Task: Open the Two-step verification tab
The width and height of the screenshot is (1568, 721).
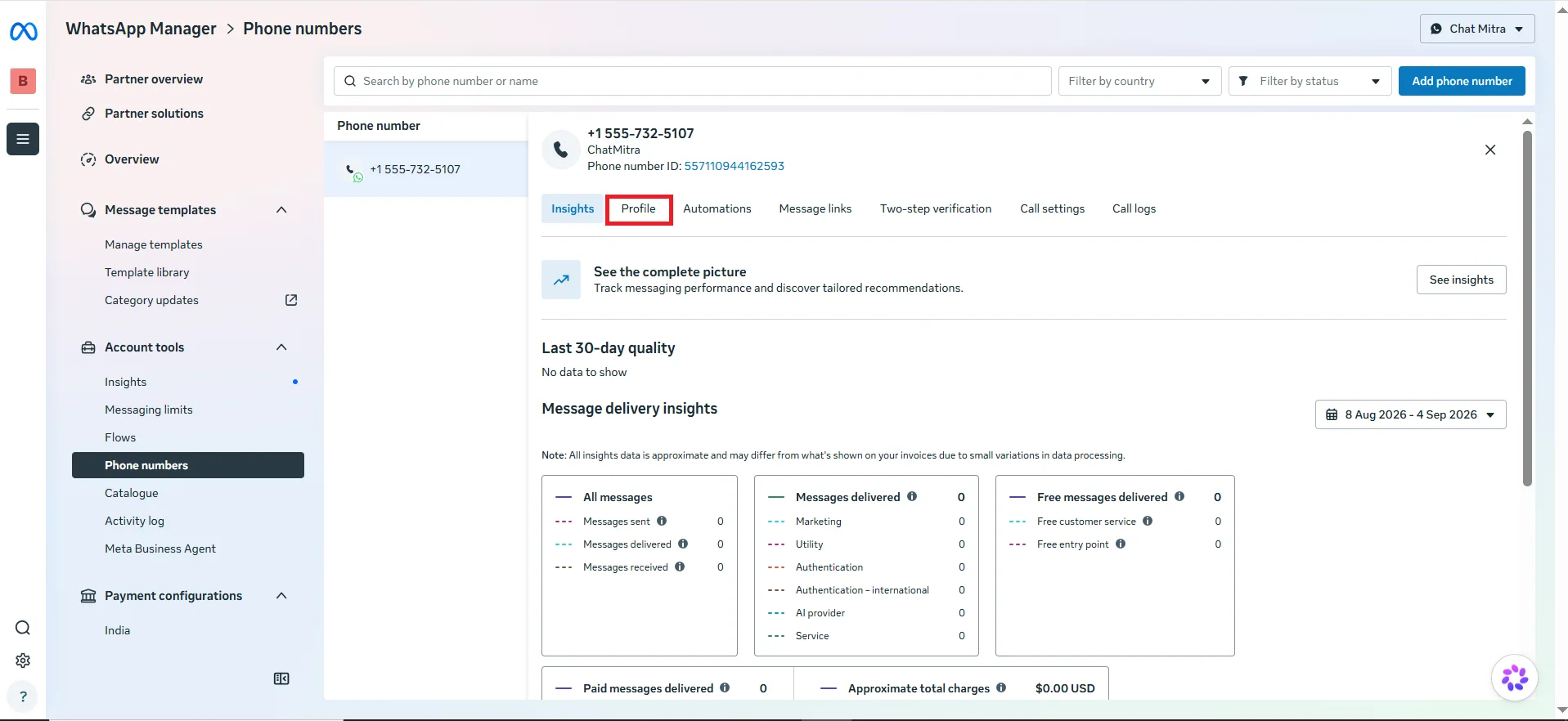Action: pos(936,209)
